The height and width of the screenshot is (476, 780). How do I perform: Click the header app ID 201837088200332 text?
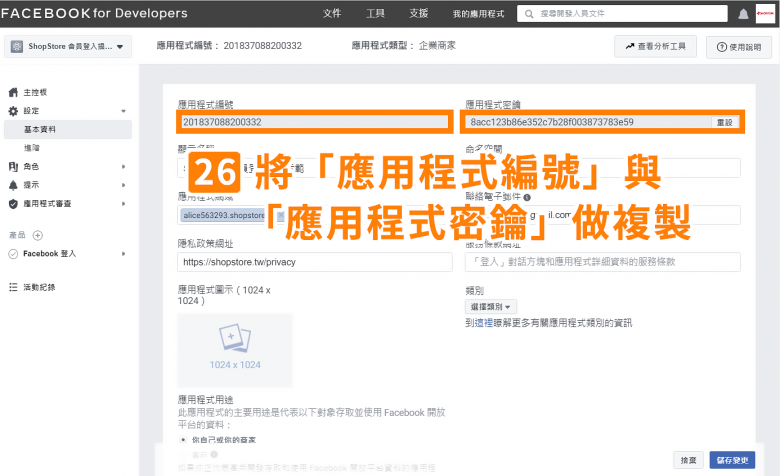point(262,46)
